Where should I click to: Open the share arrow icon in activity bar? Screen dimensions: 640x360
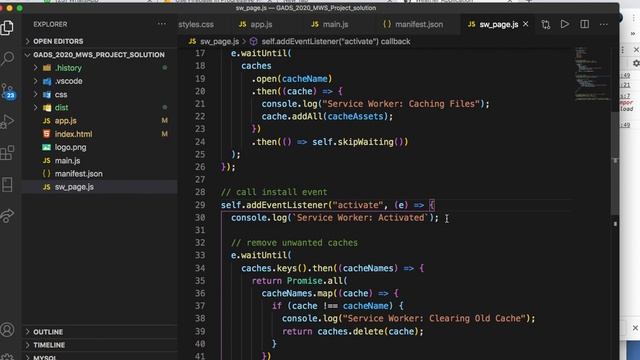click(x=7, y=216)
